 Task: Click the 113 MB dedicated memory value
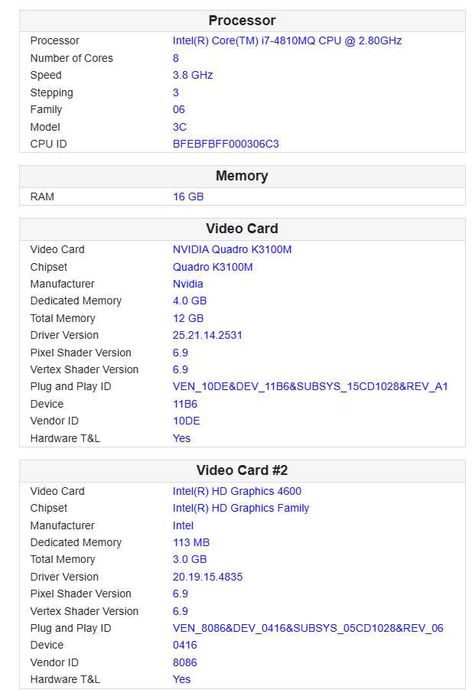[191, 543]
